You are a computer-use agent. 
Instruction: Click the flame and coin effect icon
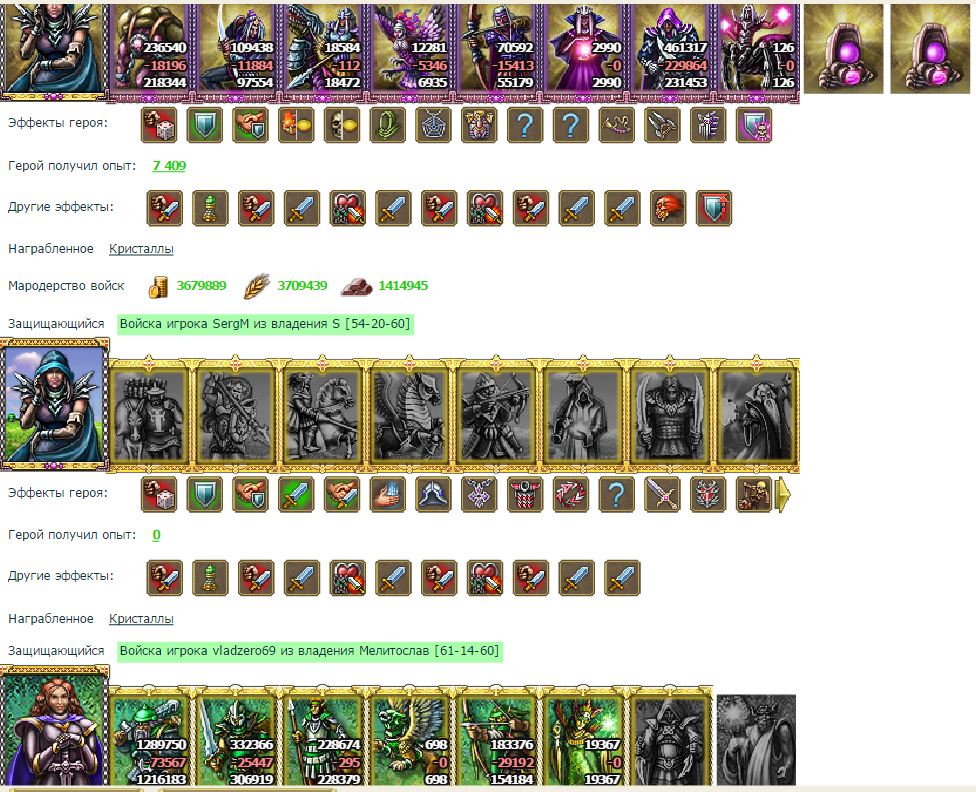point(296,125)
